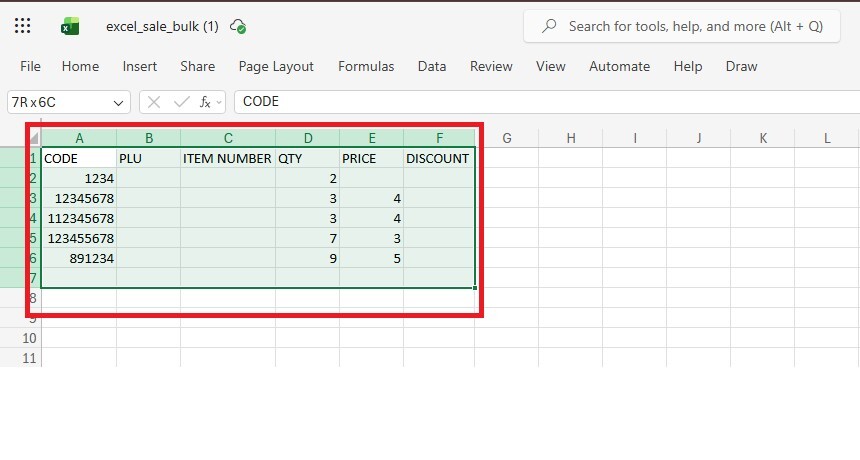Switch to the Home tab

[80, 66]
